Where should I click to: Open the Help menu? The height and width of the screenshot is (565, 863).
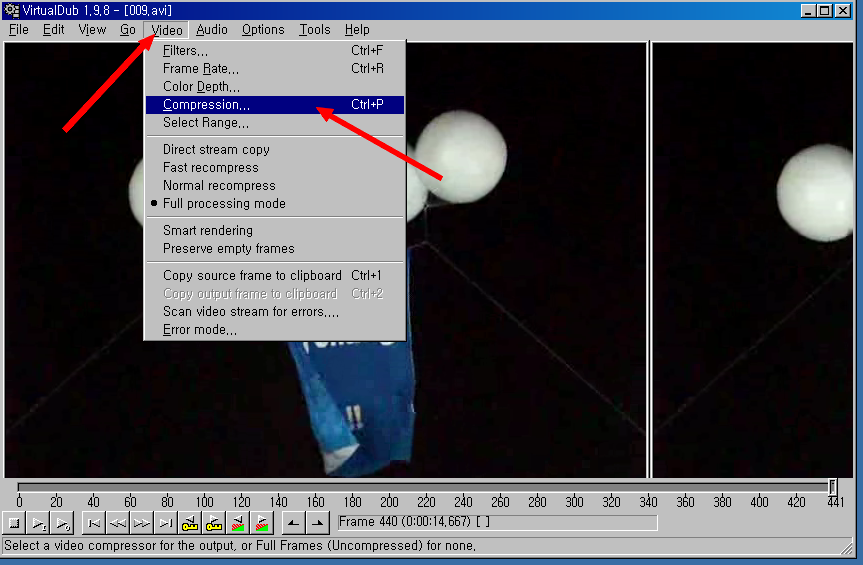point(357,30)
